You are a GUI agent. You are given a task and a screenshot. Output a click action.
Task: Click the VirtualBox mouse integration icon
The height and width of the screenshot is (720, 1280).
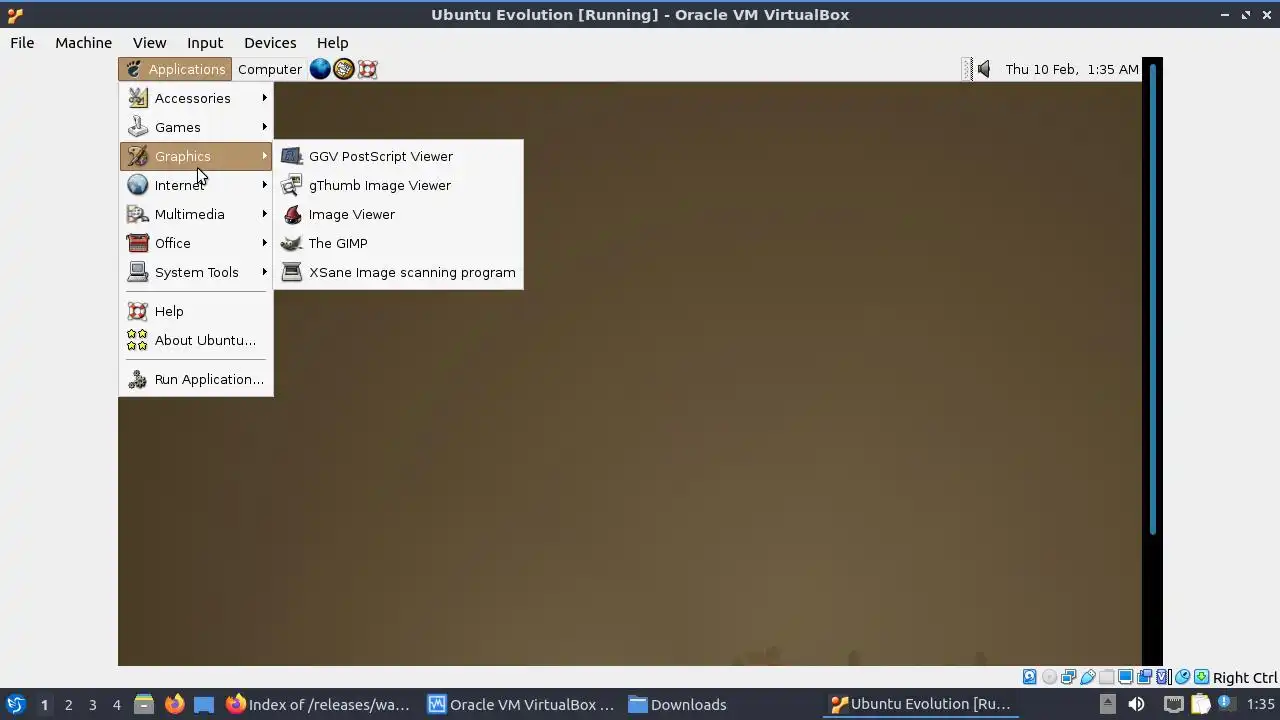1182,677
